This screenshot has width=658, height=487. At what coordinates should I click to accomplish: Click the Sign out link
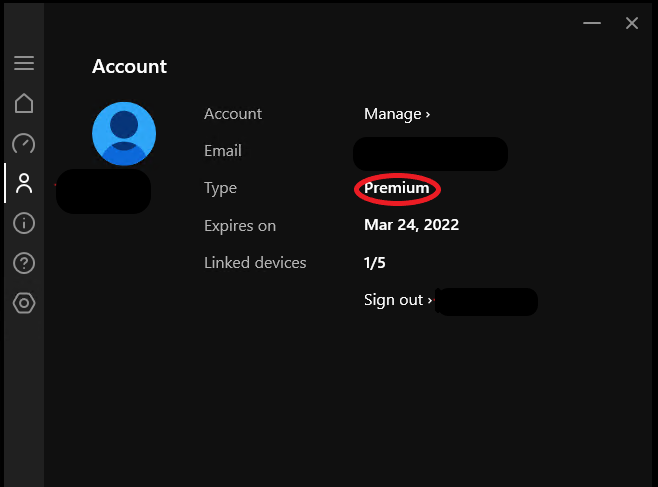coord(398,300)
